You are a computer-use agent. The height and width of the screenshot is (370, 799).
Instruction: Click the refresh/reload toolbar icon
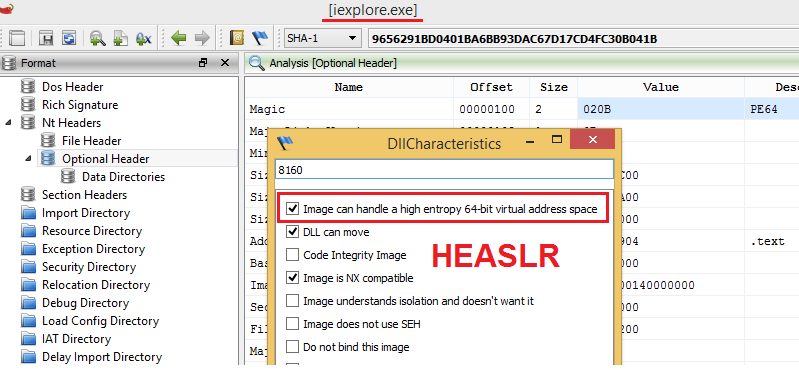69,38
